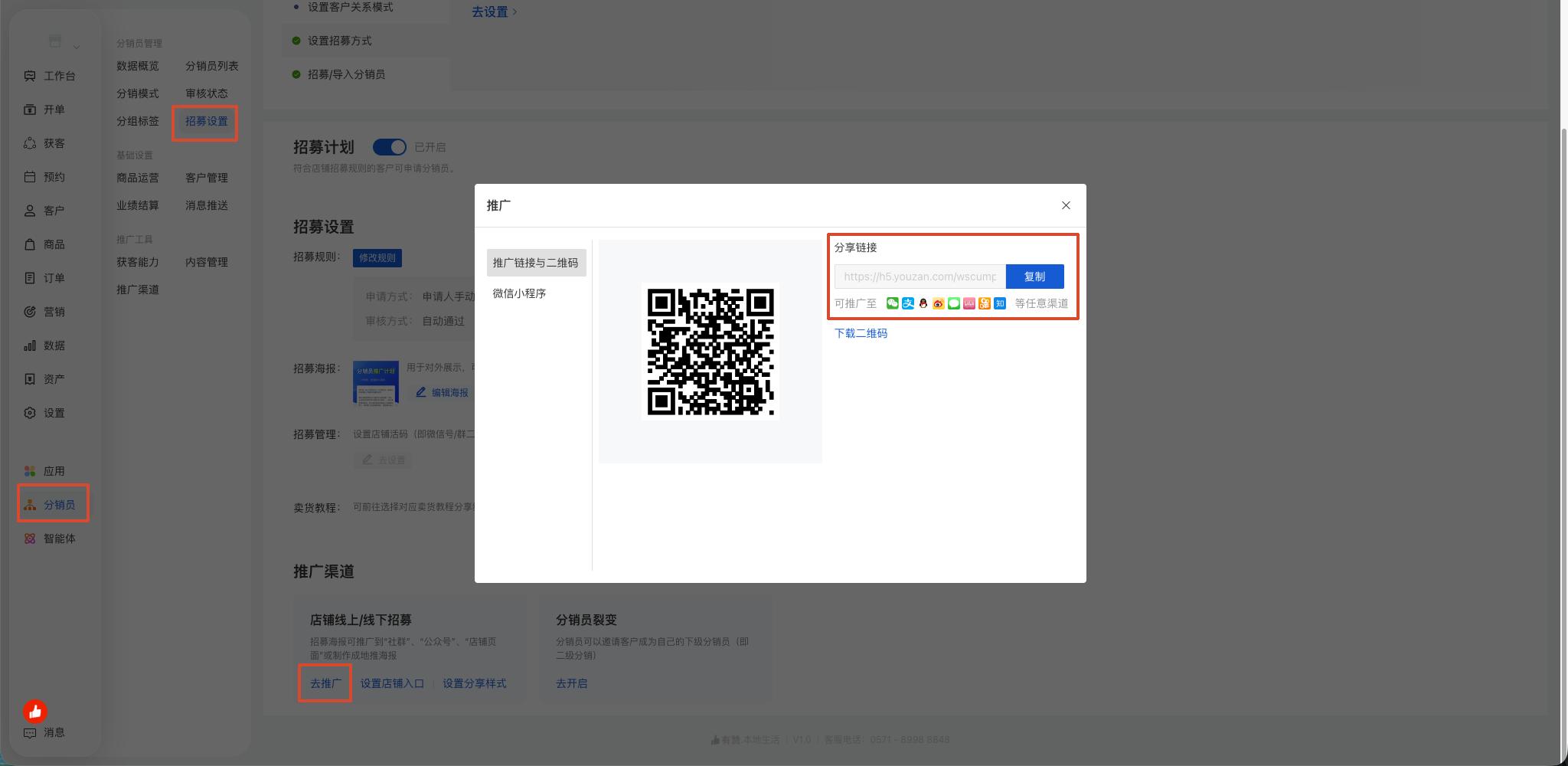
Task: Click the QR code image in dialog
Action: click(x=710, y=352)
